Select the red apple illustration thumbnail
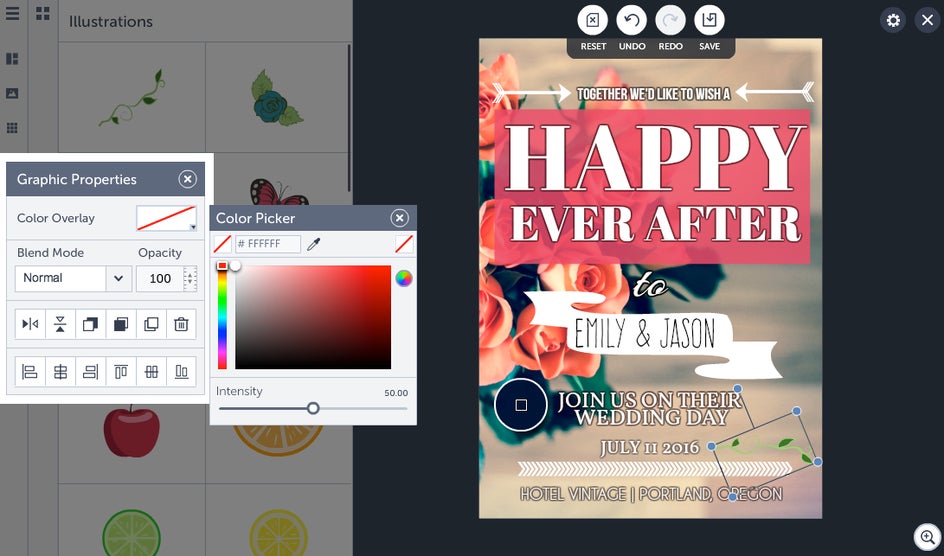This screenshot has width=944, height=556. click(132, 431)
